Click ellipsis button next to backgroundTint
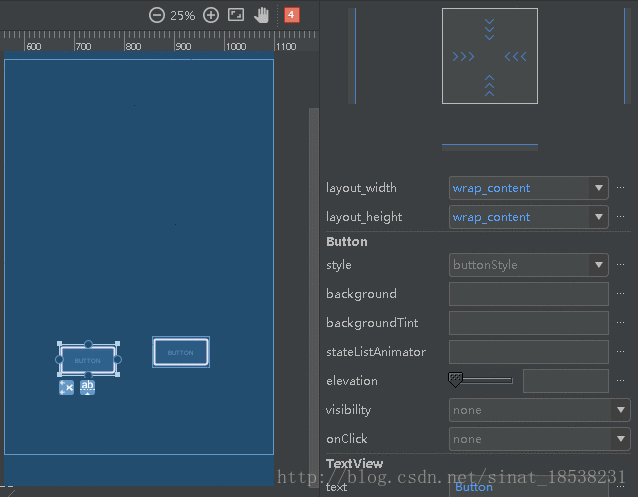 pos(620,322)
